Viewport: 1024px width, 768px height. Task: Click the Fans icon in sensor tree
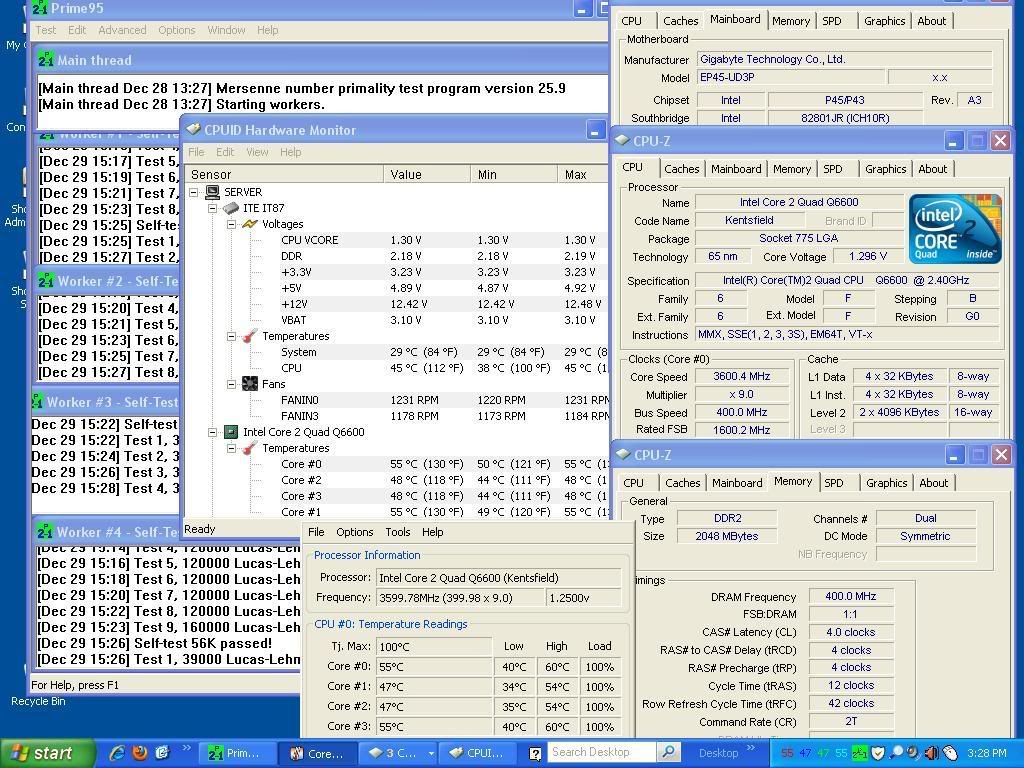pos(249,384)
